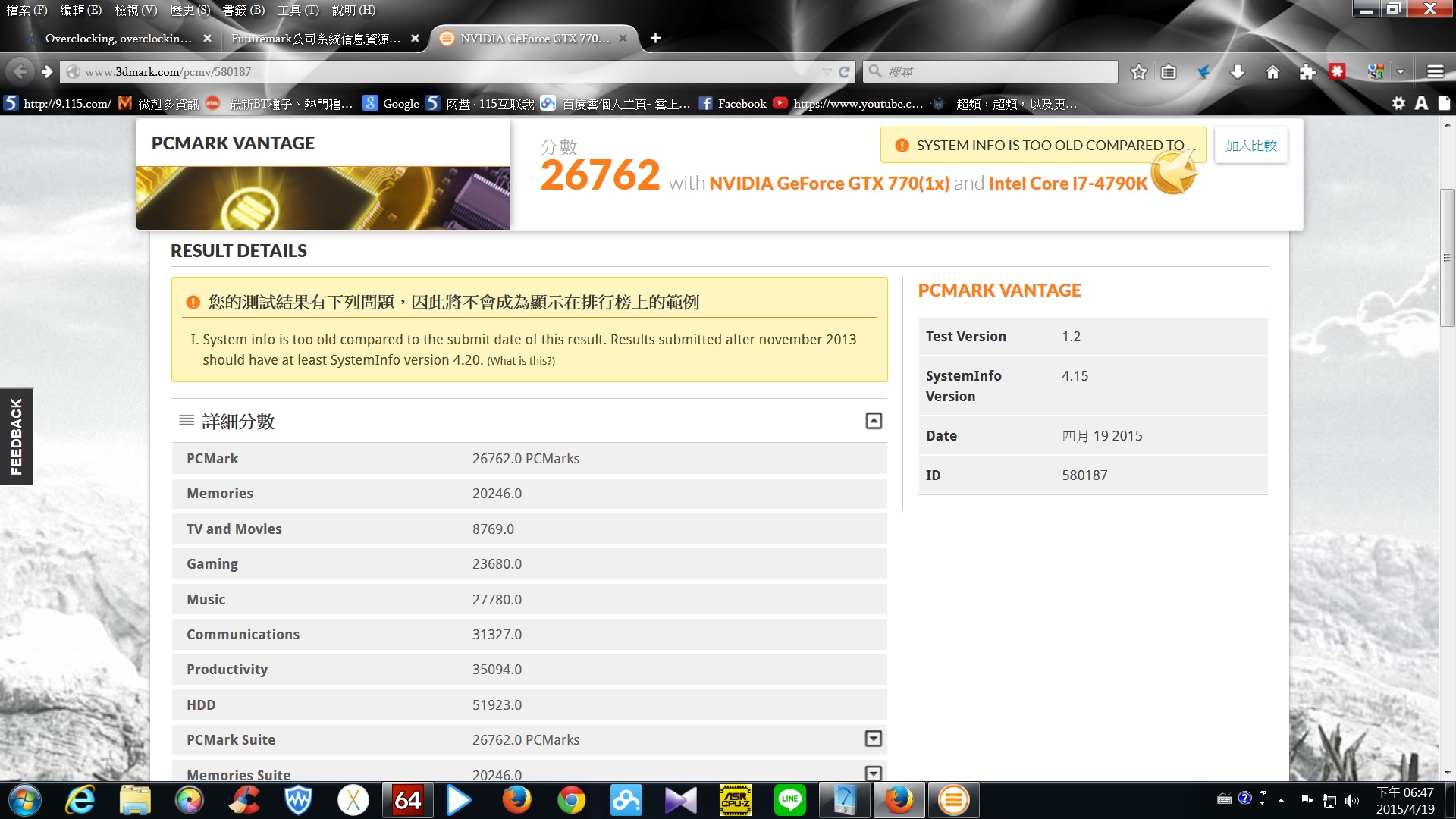Go to home page via house icon
Screen dimensions: 1456x819
[x=1272, y=71]
